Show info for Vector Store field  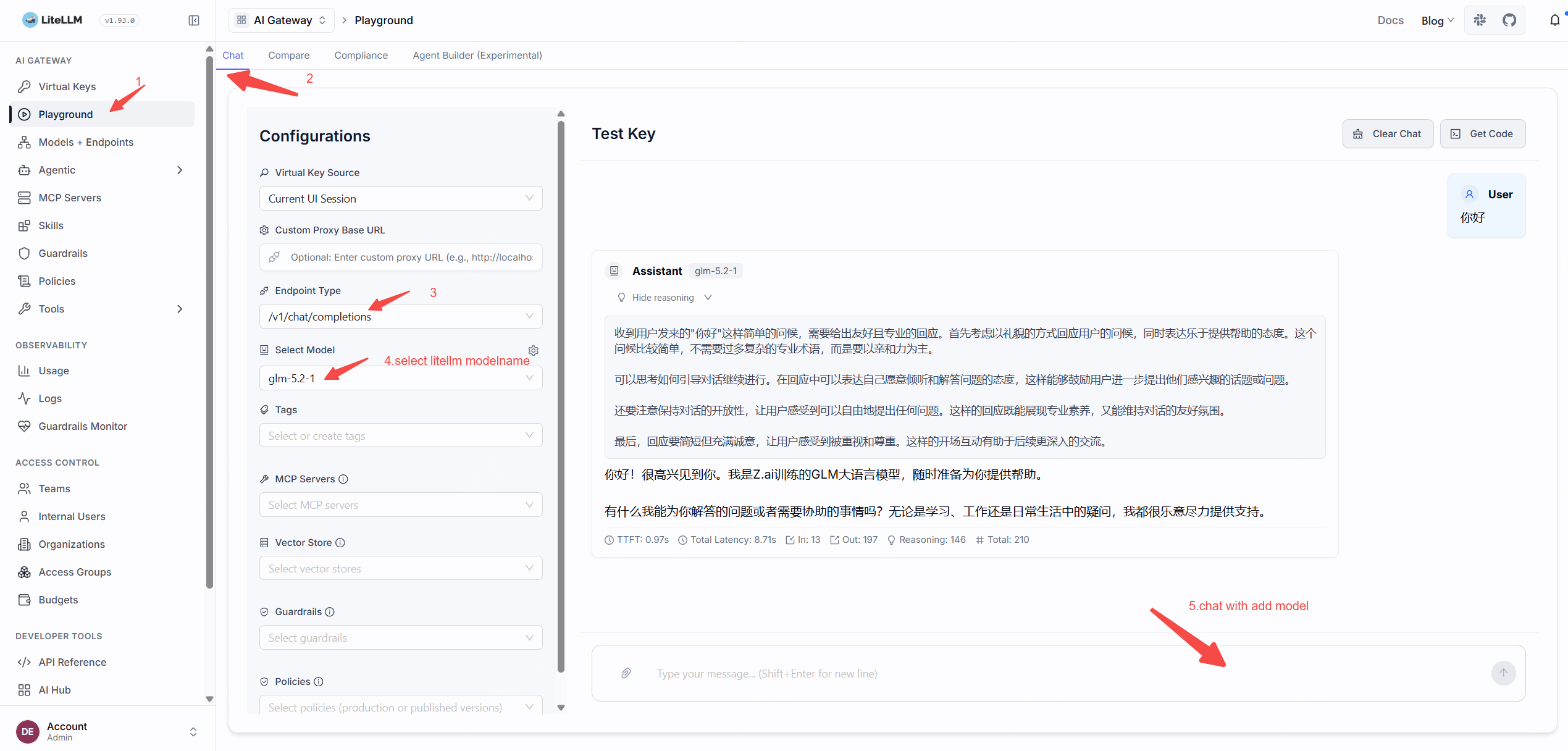340,543
